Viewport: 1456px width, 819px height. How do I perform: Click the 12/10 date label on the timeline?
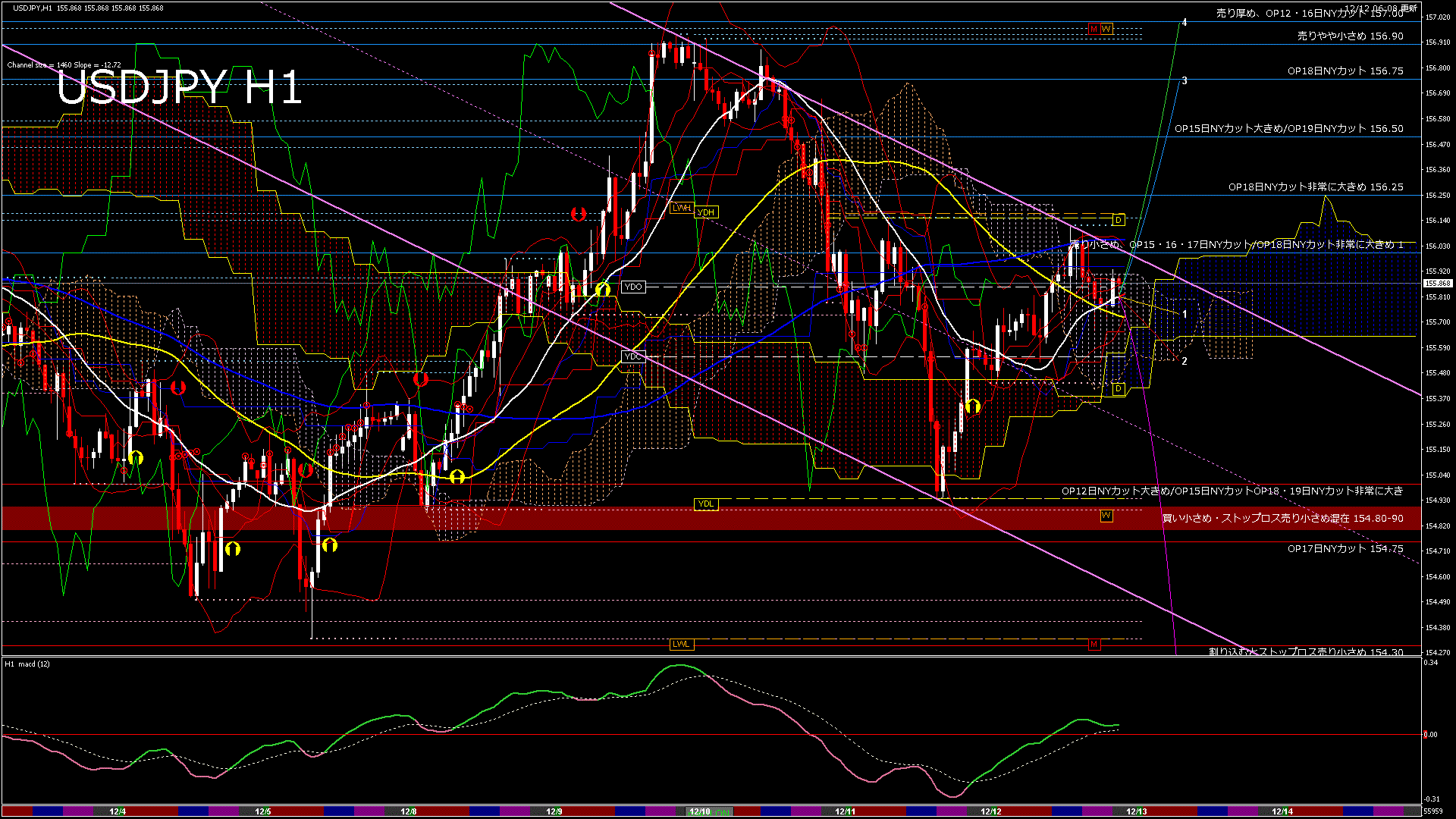tap(701, 811)
